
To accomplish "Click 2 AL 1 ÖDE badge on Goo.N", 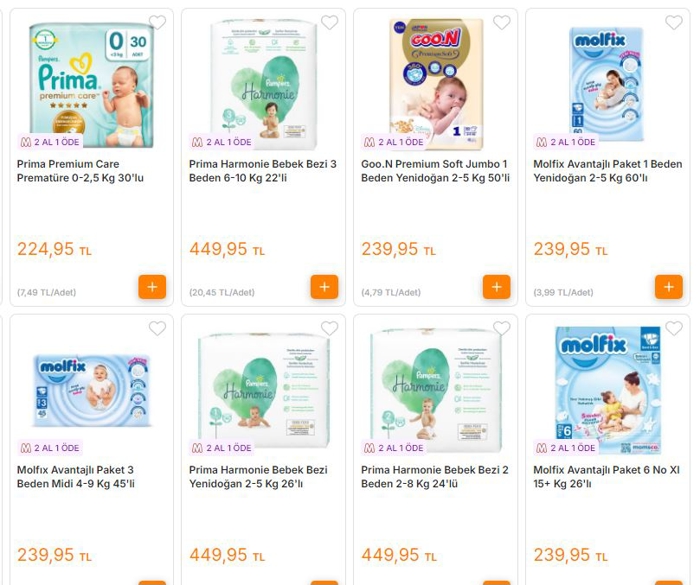I will coord(394,142).
